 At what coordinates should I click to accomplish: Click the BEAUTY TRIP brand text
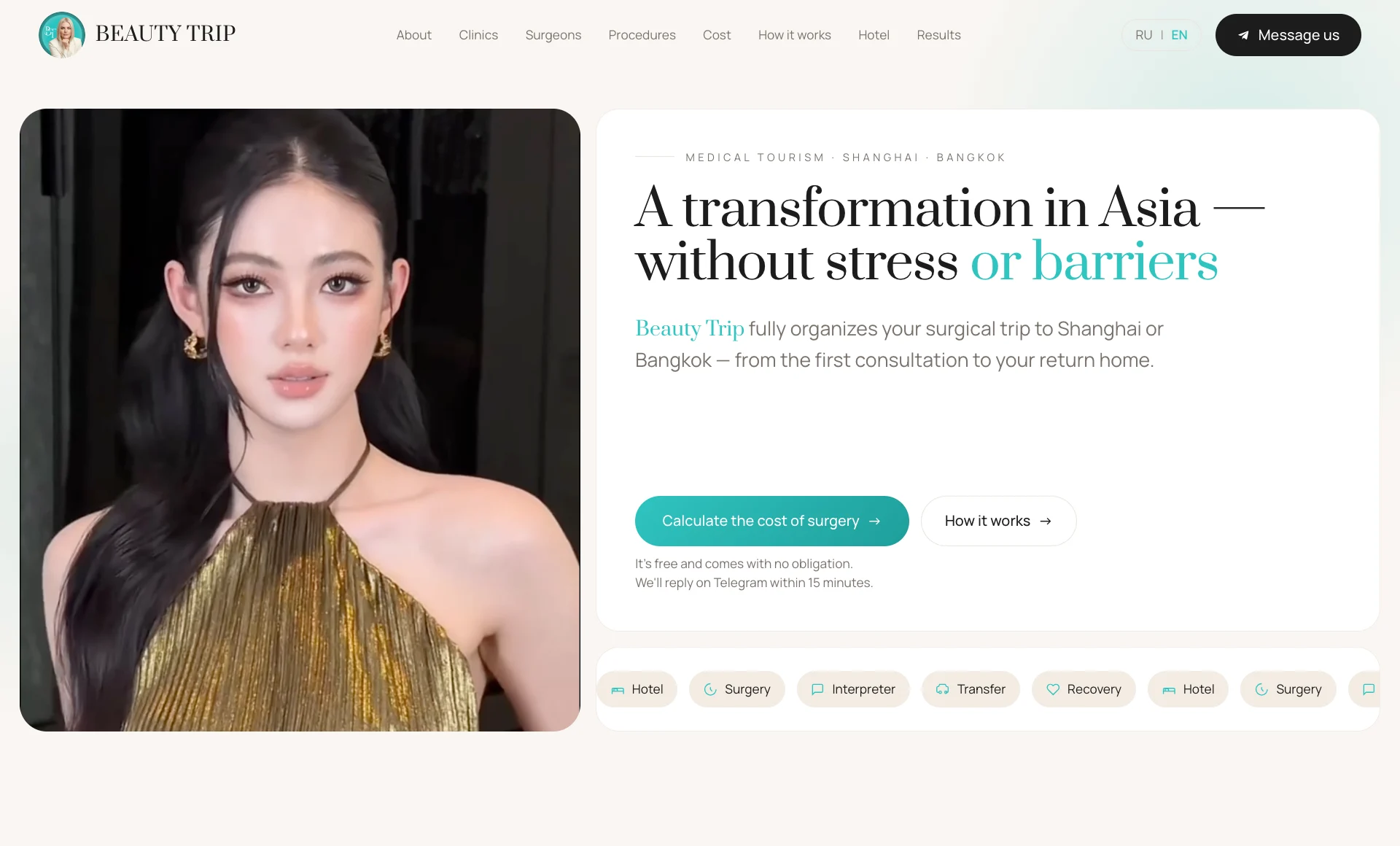coord(166,34)
